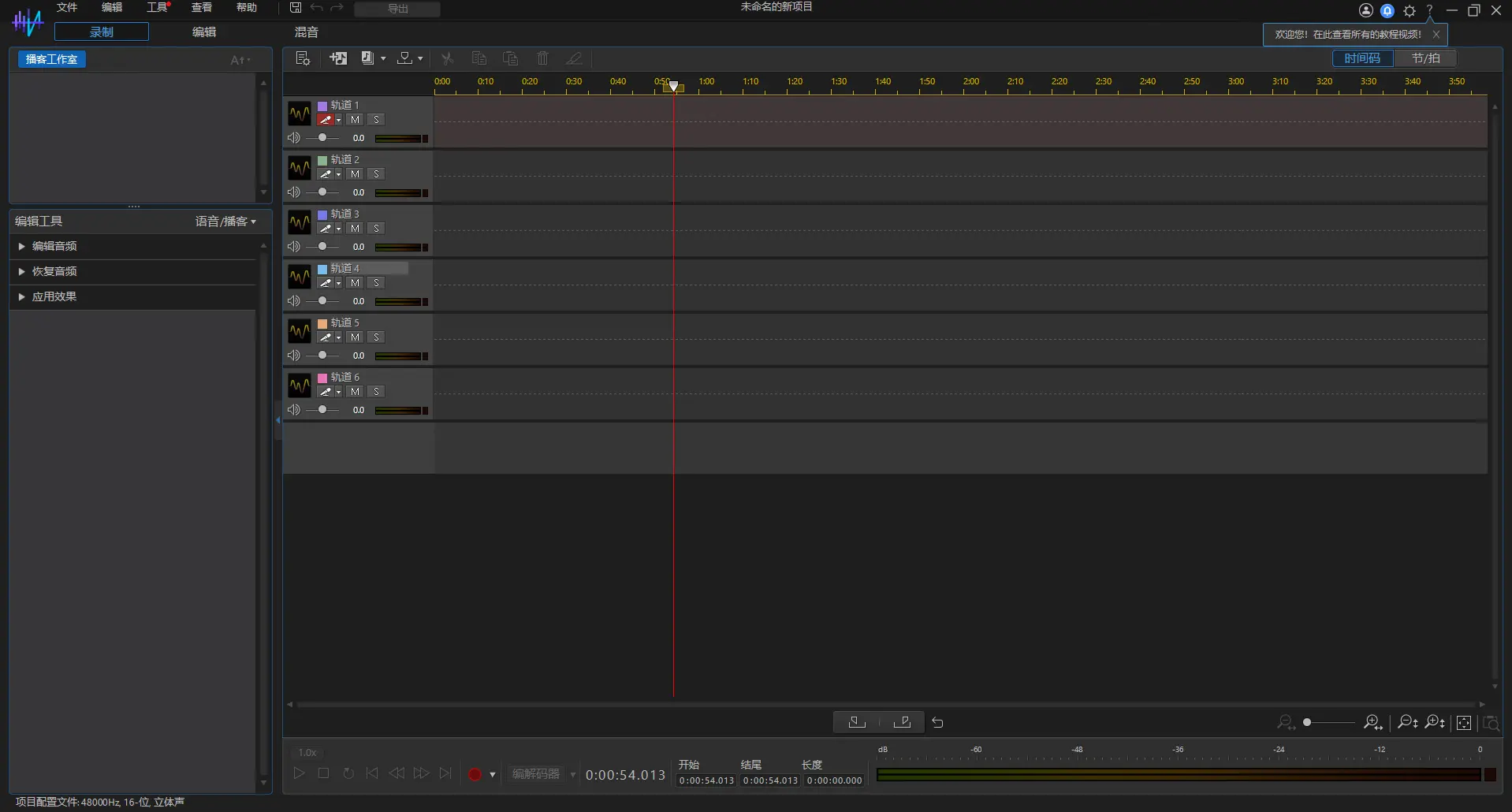
Task: Click the zoom out timeline icon
Action: click(1286, 722)
